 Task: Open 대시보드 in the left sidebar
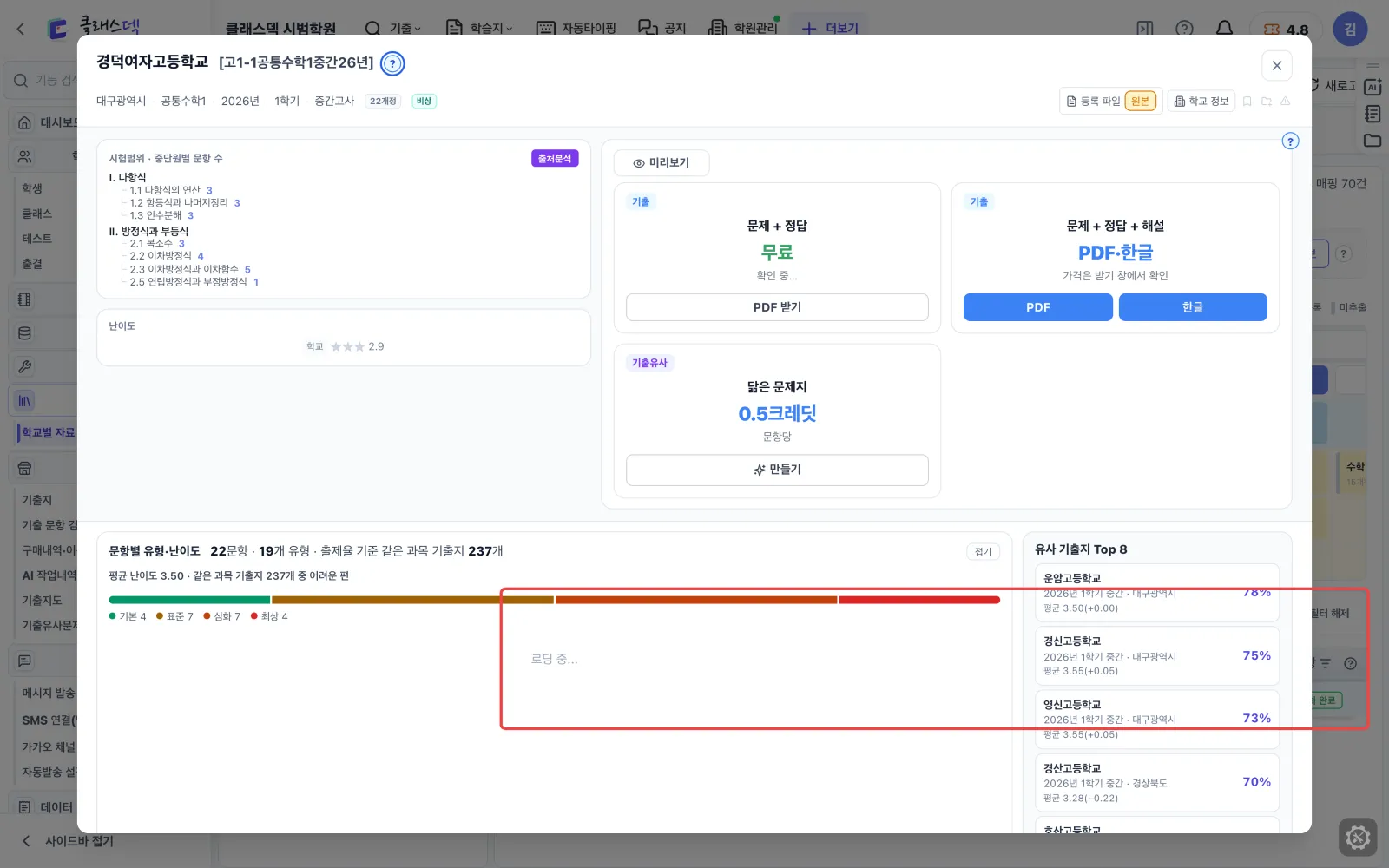[49, 122]
